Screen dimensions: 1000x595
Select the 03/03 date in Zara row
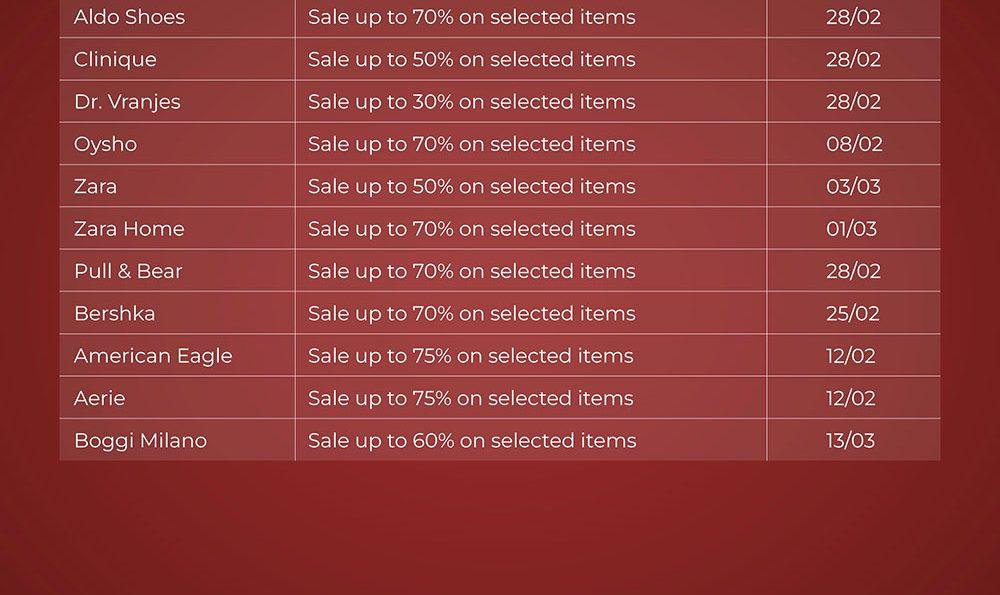[x=853, y=186]
